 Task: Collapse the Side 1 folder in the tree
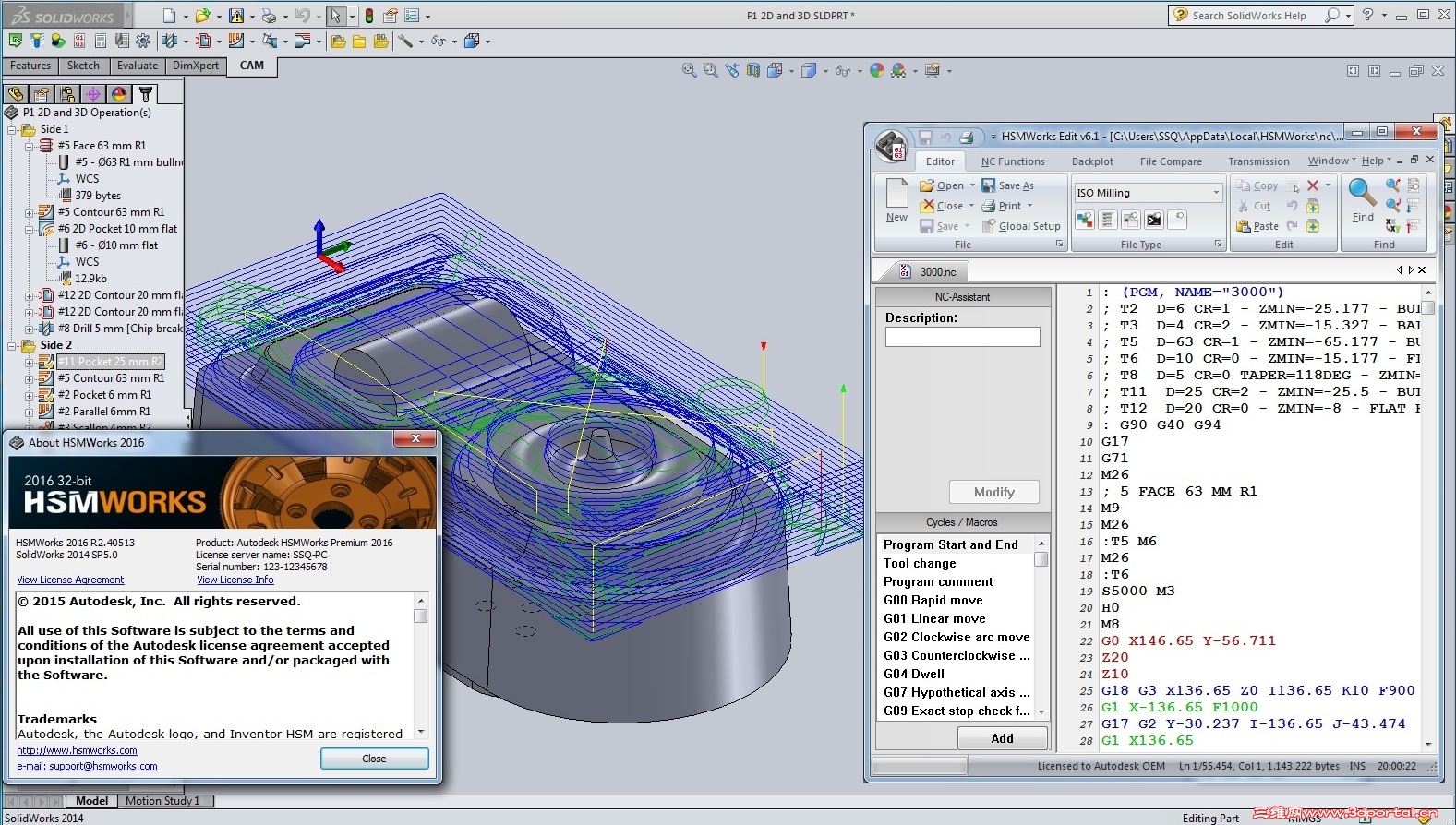(13, 130)
